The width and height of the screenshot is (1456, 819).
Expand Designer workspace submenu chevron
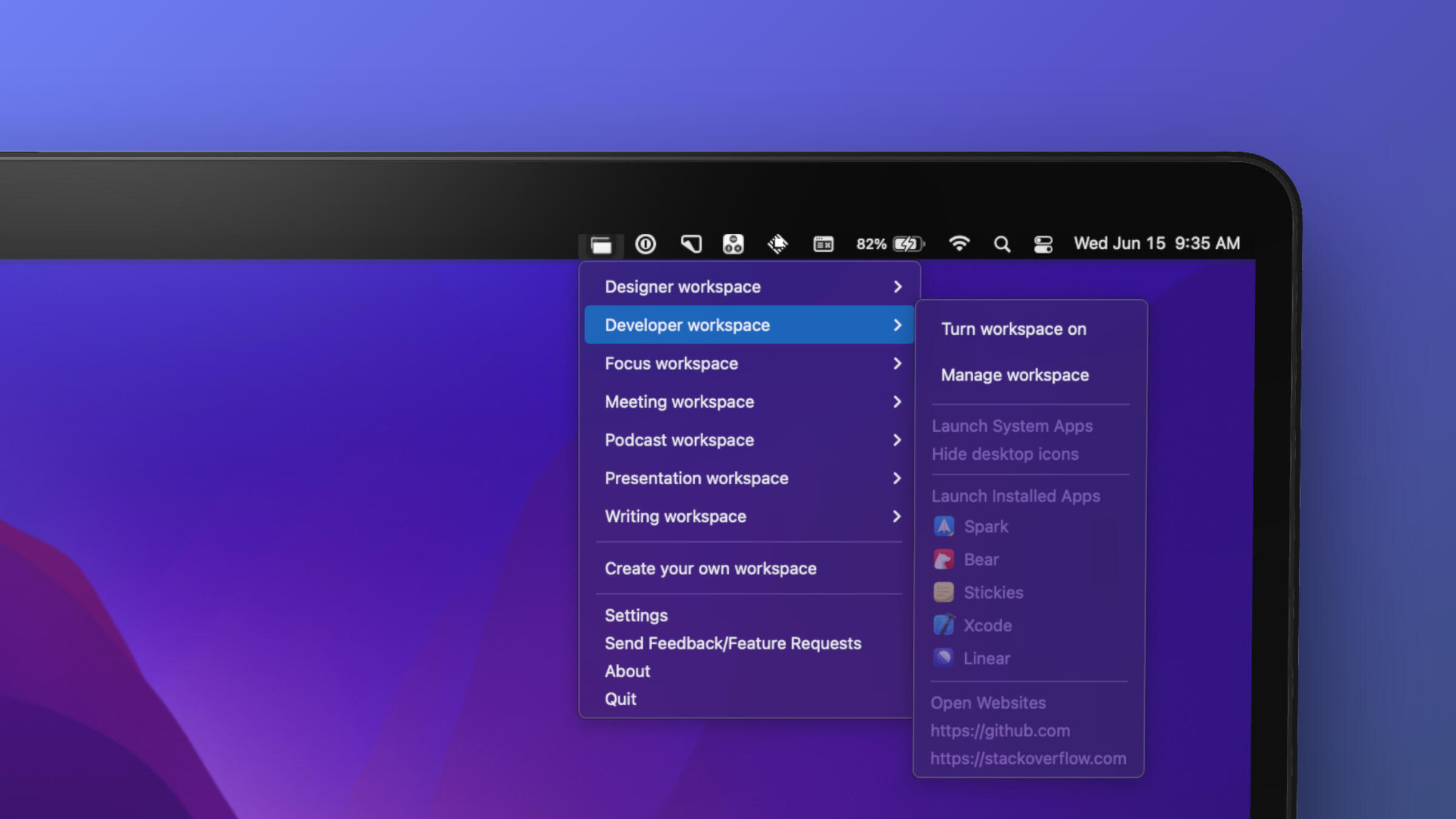pyautogui.click(x=897, y=286)
